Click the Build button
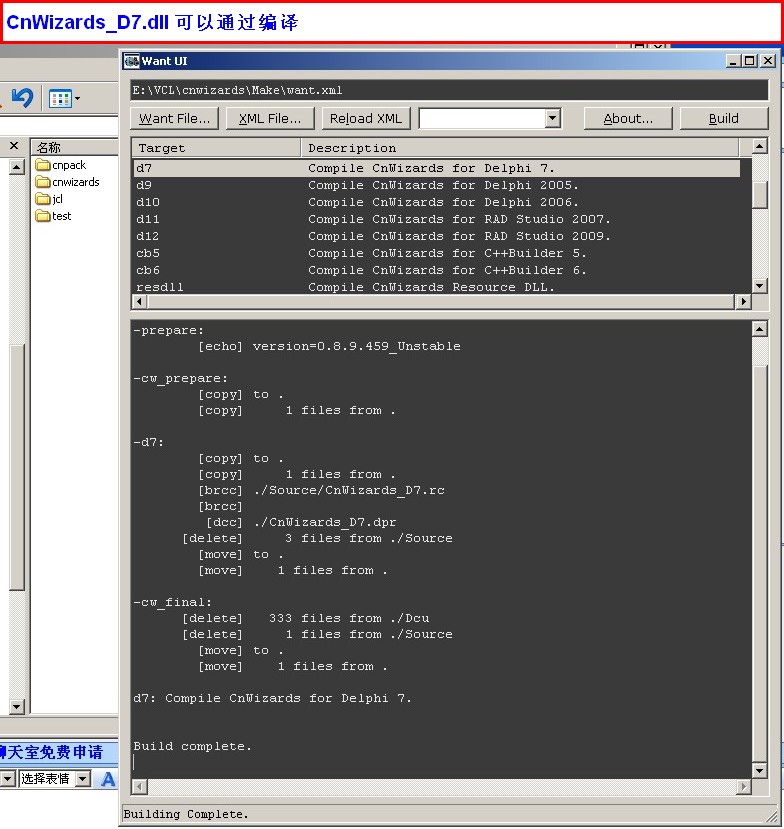784x829 pixels. tap(723, 118)
